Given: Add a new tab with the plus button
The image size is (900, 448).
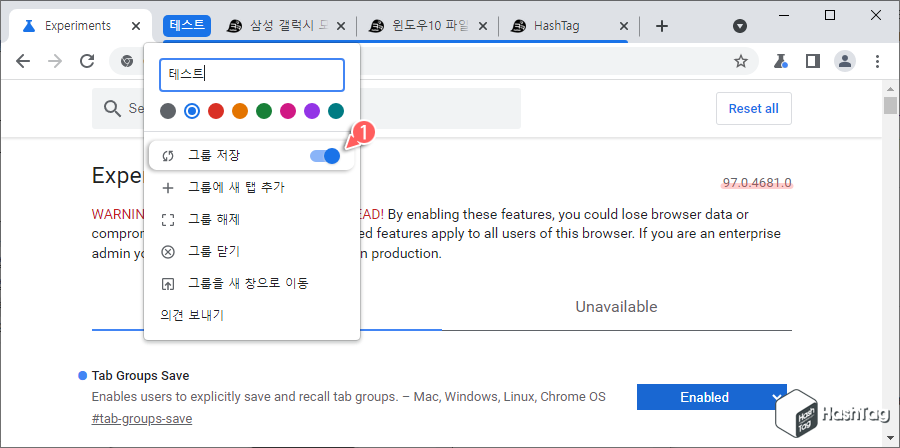Looking at the screenshot, I should (x=662, y=26).
